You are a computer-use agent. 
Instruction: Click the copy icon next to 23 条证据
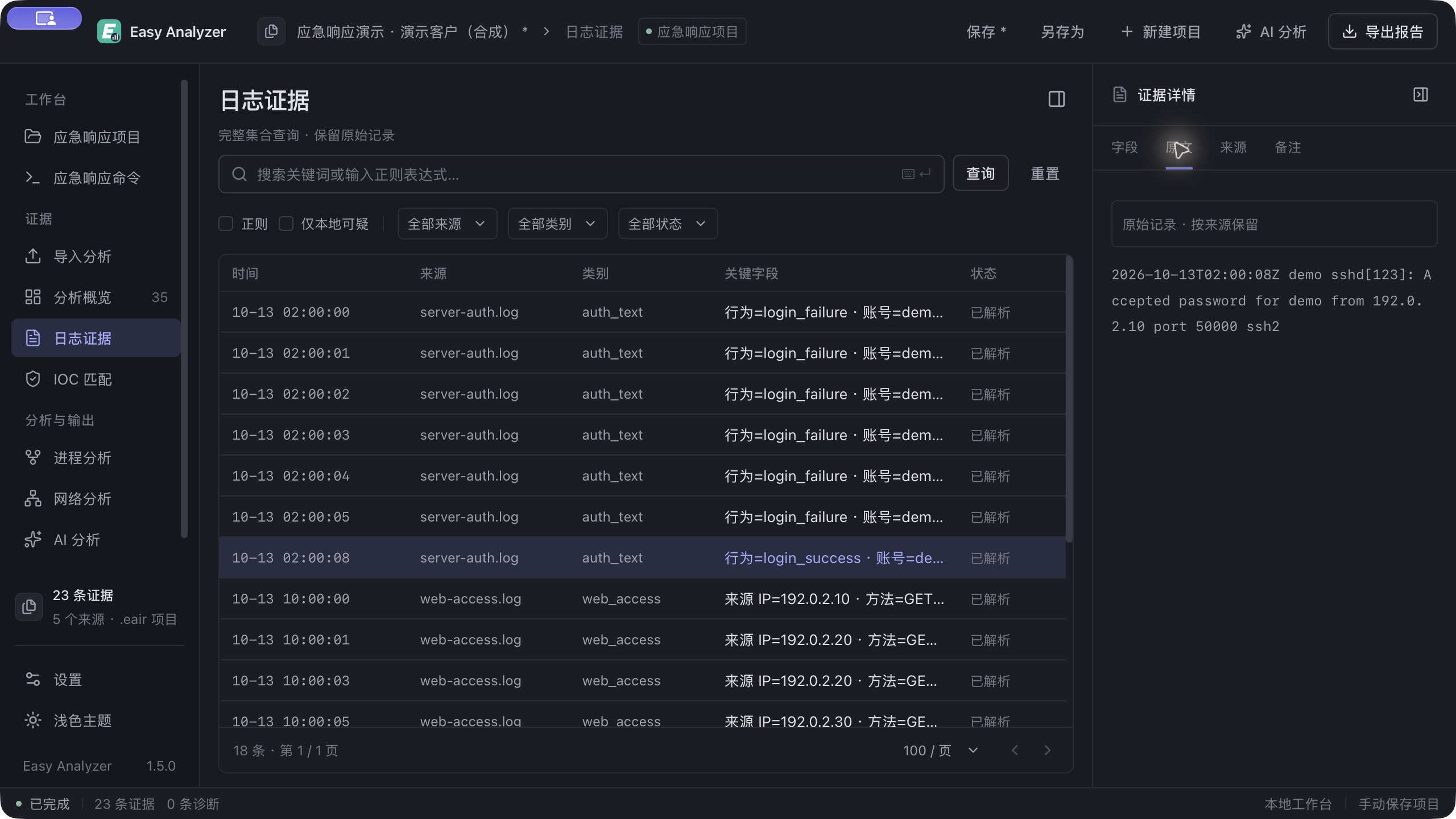(29, 607)
